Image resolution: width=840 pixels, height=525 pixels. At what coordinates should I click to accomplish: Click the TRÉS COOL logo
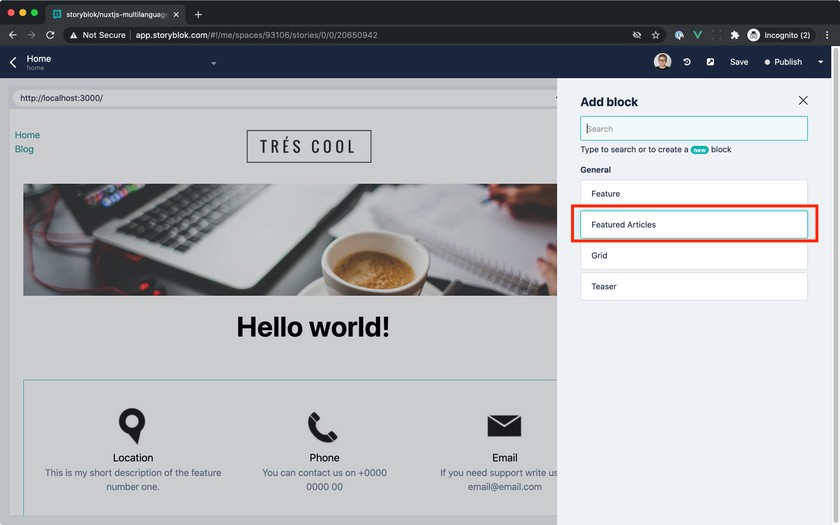pyautogui.click(x=309, y=146)
